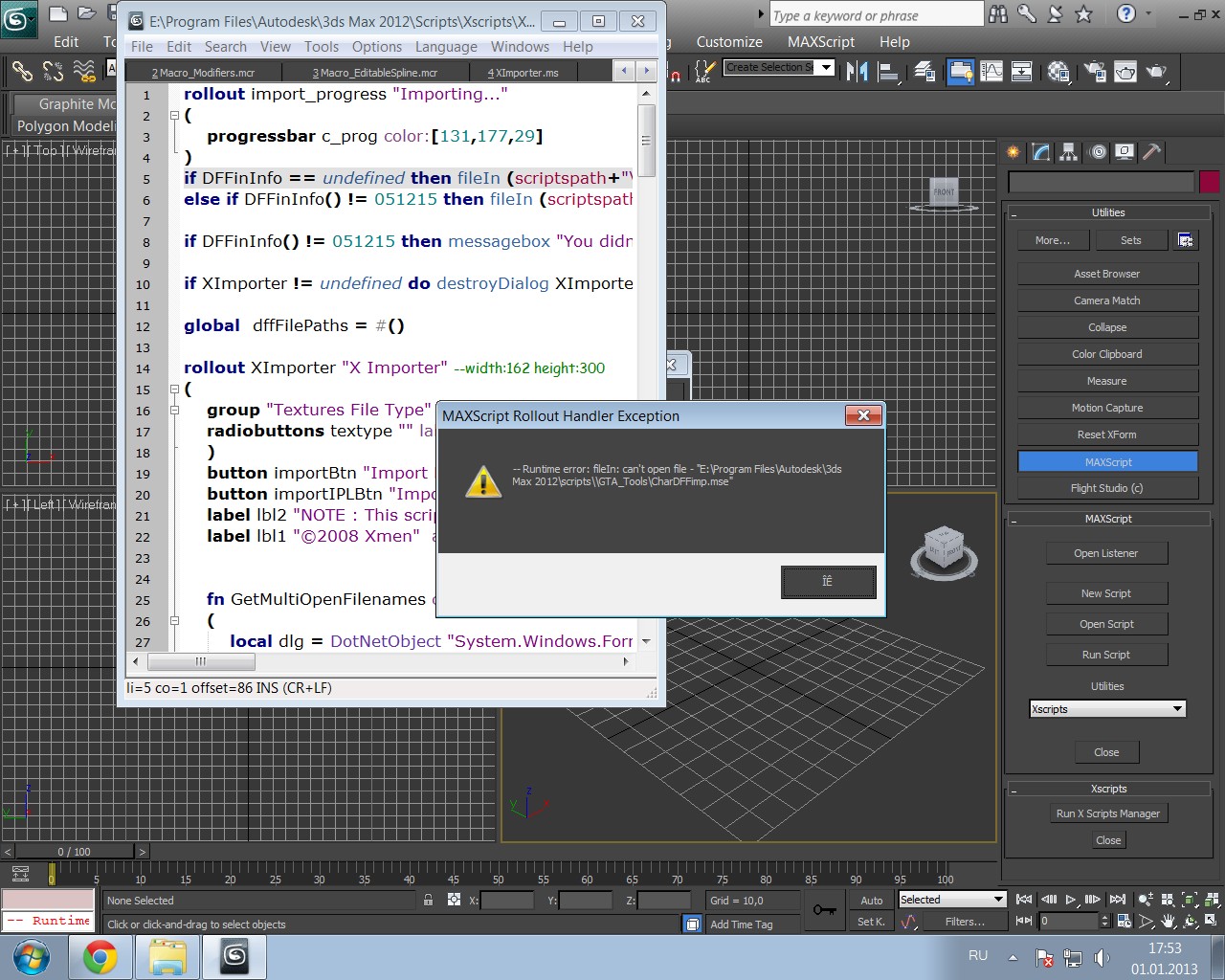The height and width of the screenshot is (980, 1225).
Task: Open the Manage Layers icon
Action: [x=925, y=71]
